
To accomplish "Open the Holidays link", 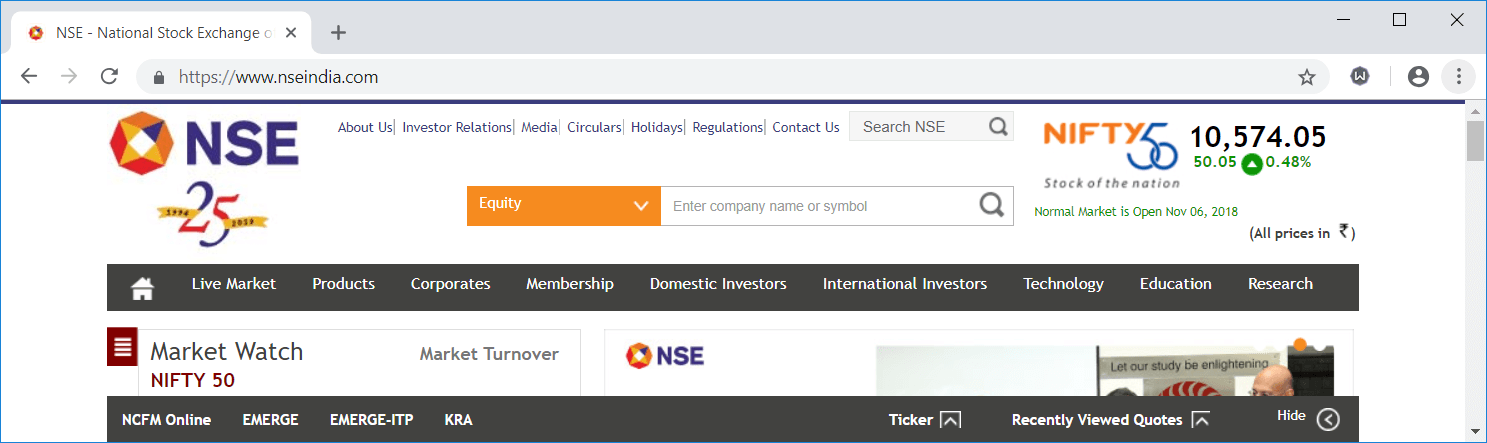I will [657, 127].
